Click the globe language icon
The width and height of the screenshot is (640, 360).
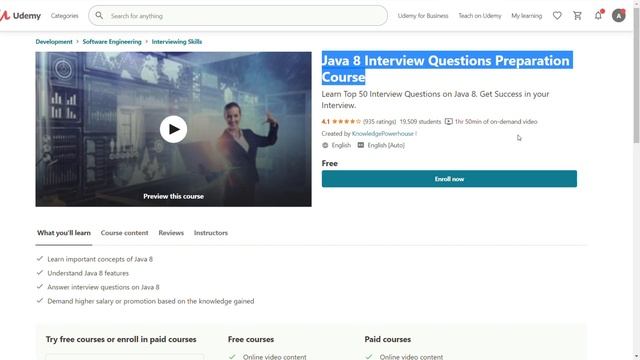point(325,145)
